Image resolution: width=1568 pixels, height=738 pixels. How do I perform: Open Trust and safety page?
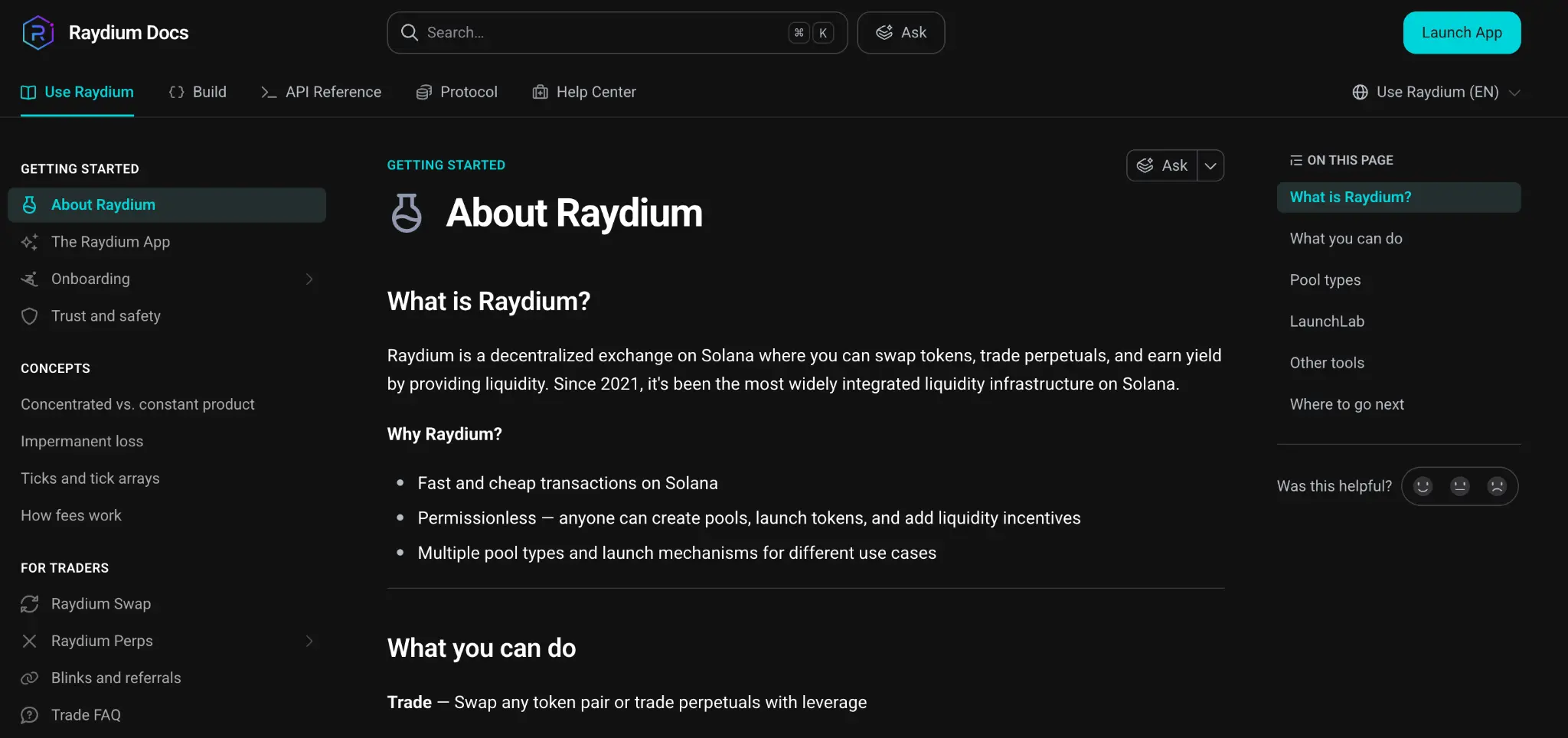[167, 316]
